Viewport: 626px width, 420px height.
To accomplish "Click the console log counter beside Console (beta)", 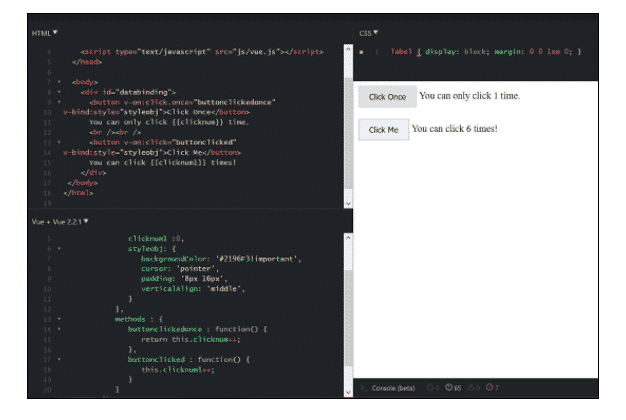I will point(433,388).
